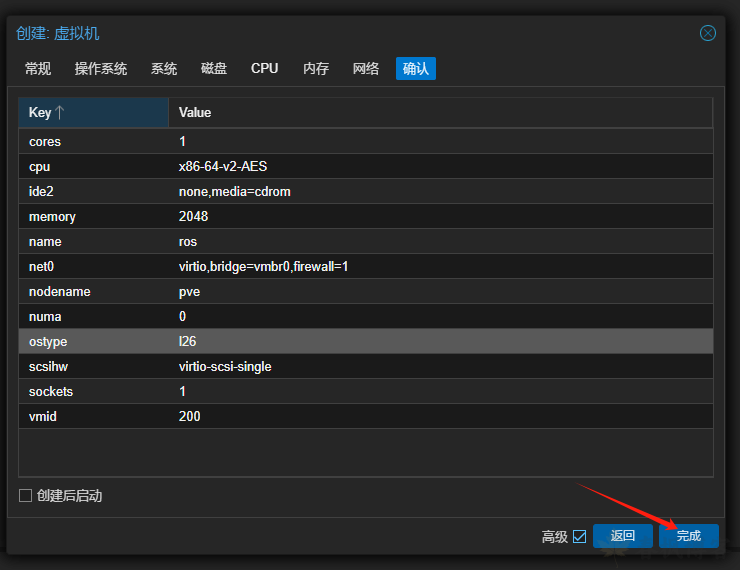The image size is (740, 570).
Task: Toggle the 高级 checkbox
Action: click(x=579, y=536)
